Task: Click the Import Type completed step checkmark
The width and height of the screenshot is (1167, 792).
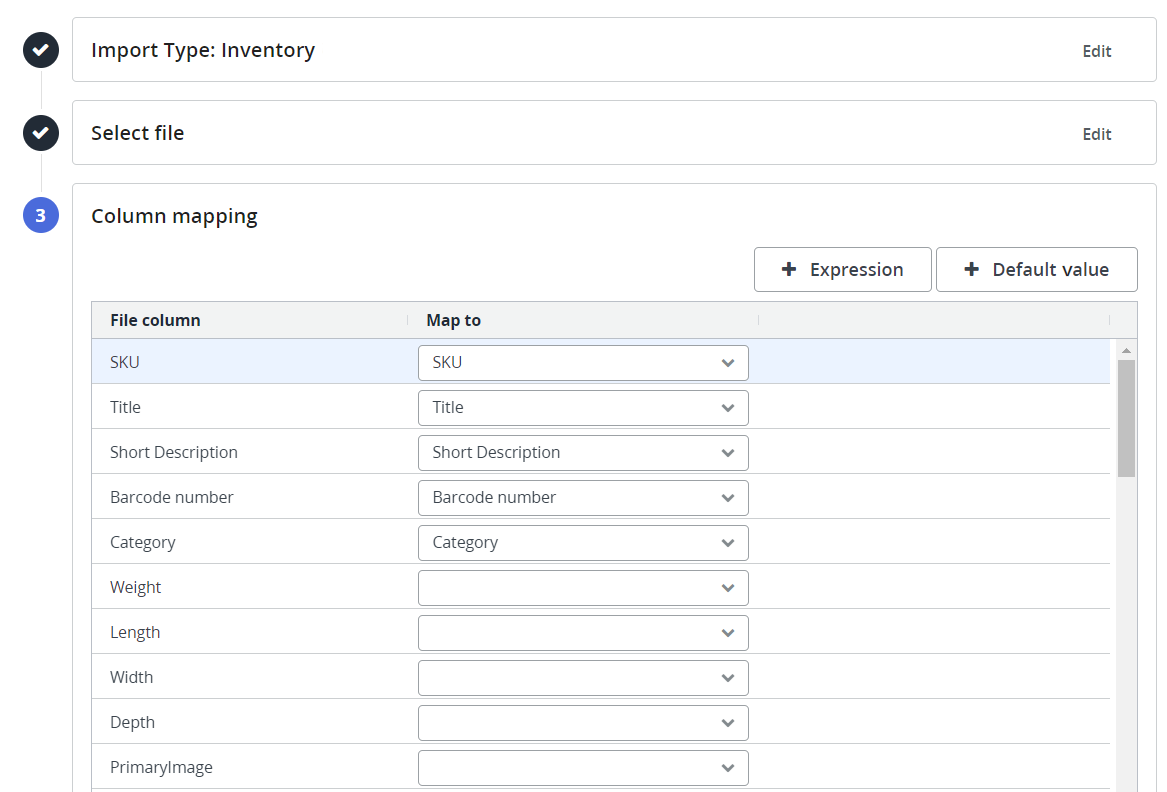Action: pos(41,50)
